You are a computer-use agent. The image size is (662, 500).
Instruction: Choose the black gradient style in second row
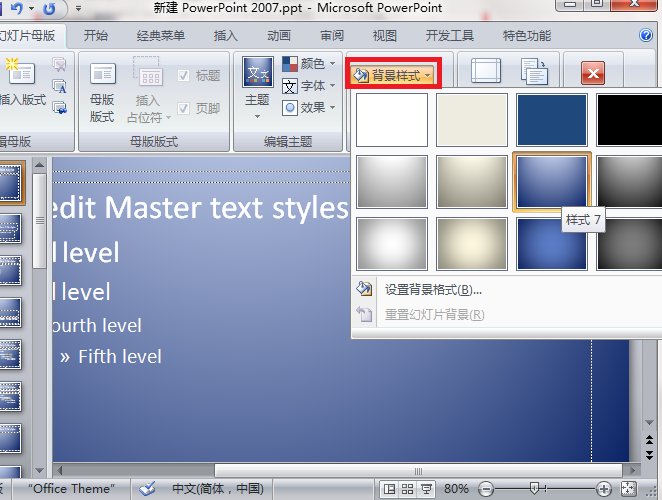tap(629, 182)
